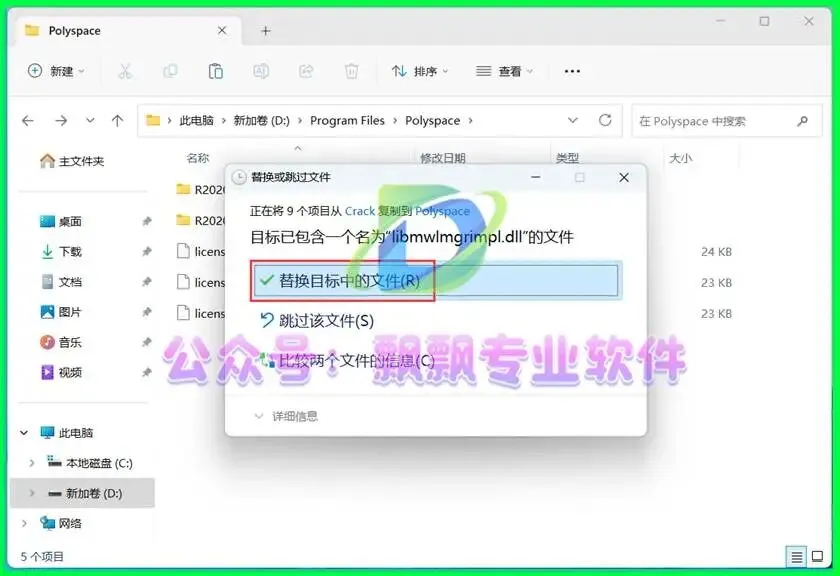Open the Sort (排序) dropdown
Image resolution: width=840 pixels, height=576 pixels.
click(x=419, y=71)
